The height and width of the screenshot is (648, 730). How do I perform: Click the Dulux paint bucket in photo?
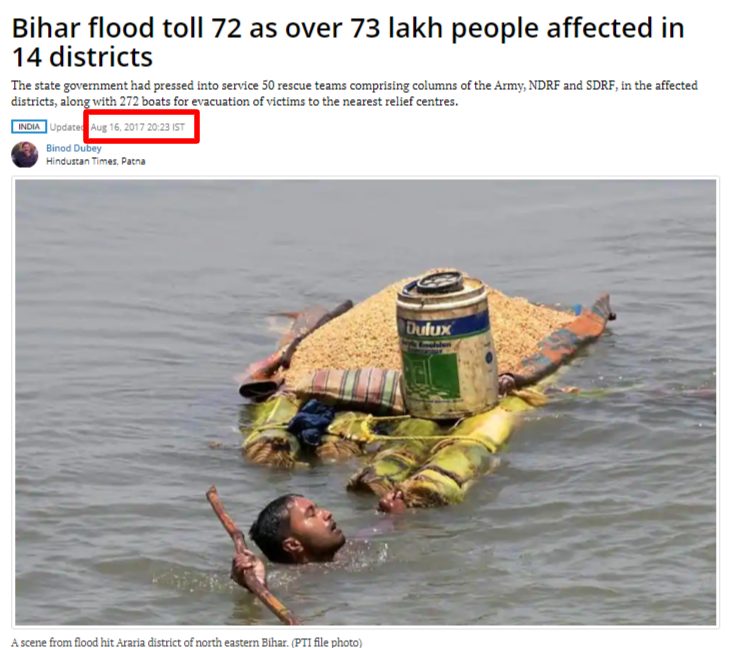click(446, 344)
